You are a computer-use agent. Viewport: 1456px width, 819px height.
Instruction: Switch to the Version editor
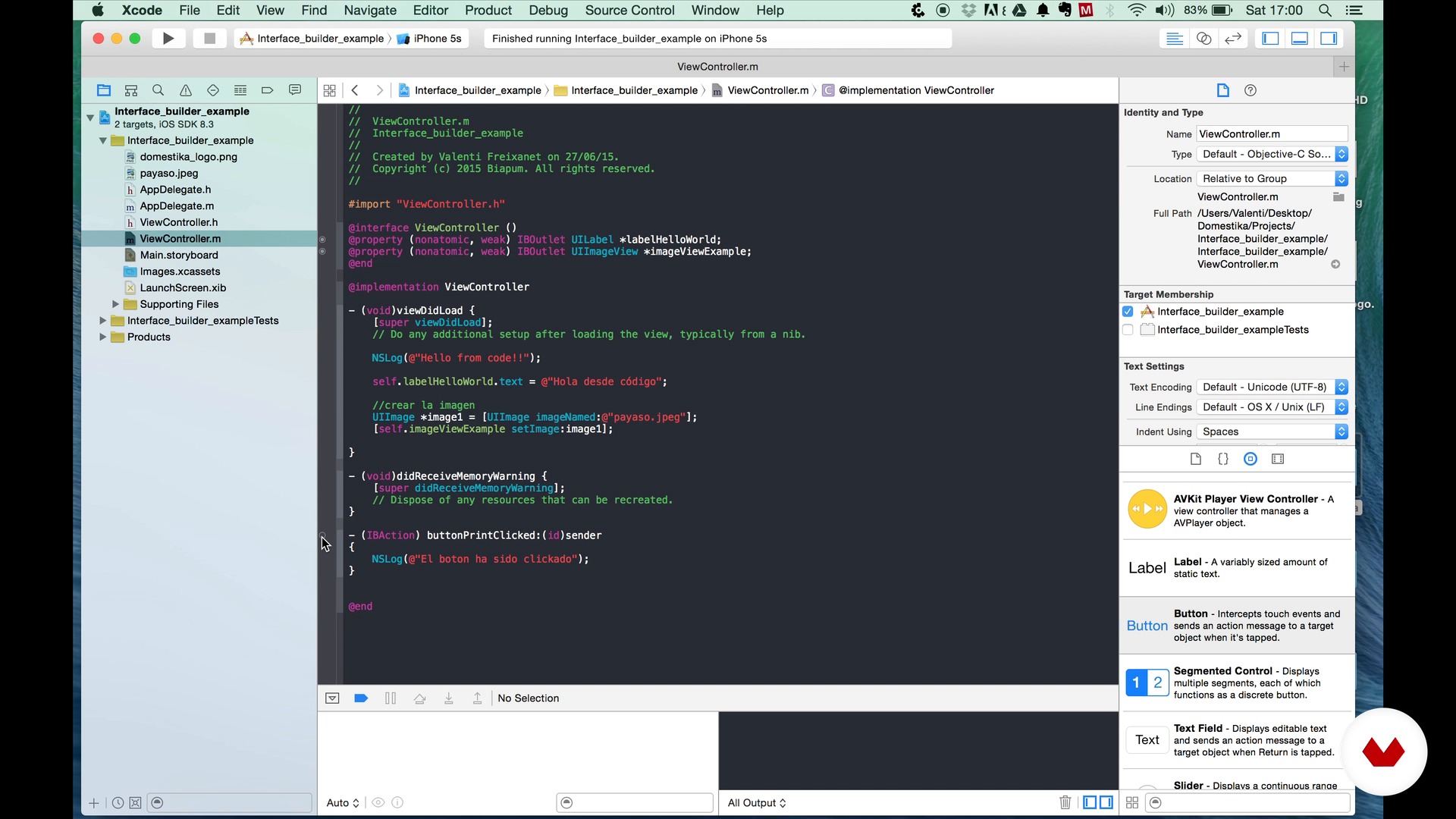pos(1233,39)
